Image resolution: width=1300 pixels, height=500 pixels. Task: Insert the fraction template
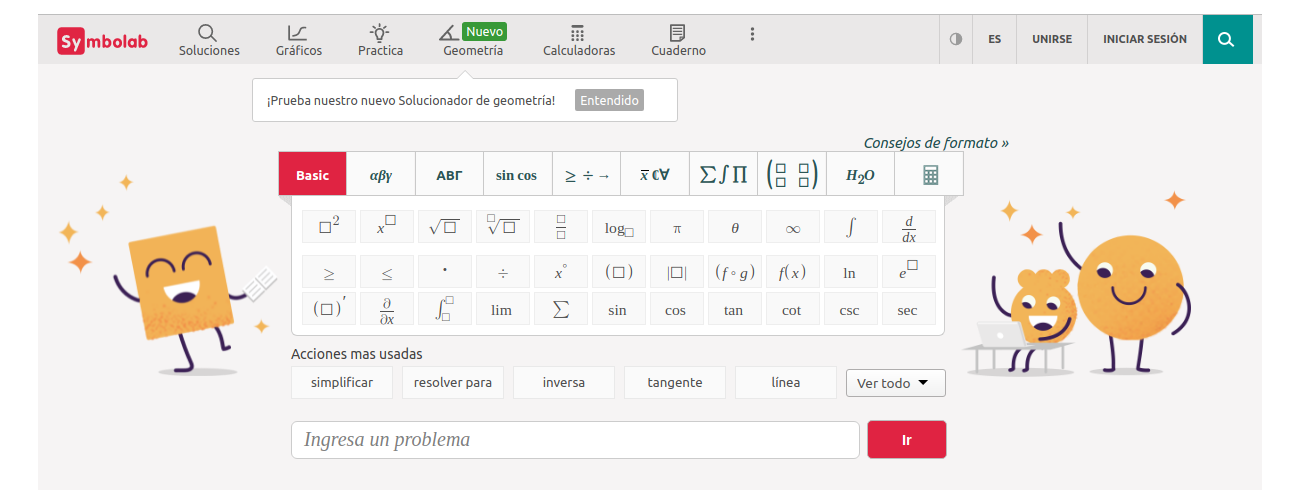(560, 227)
